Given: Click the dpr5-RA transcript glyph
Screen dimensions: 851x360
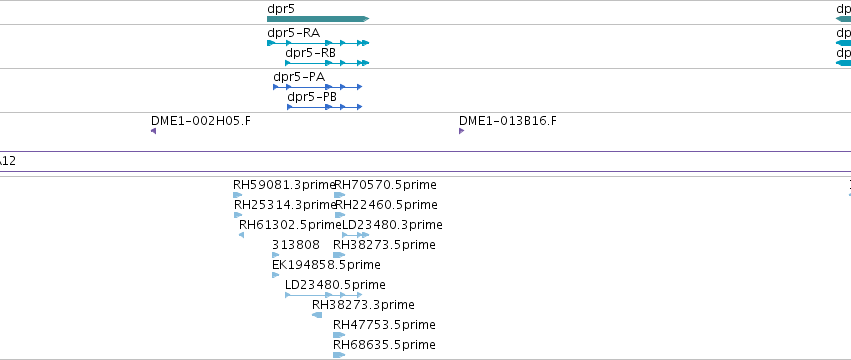Looking at the screenshot, I should tap(318, 43).
